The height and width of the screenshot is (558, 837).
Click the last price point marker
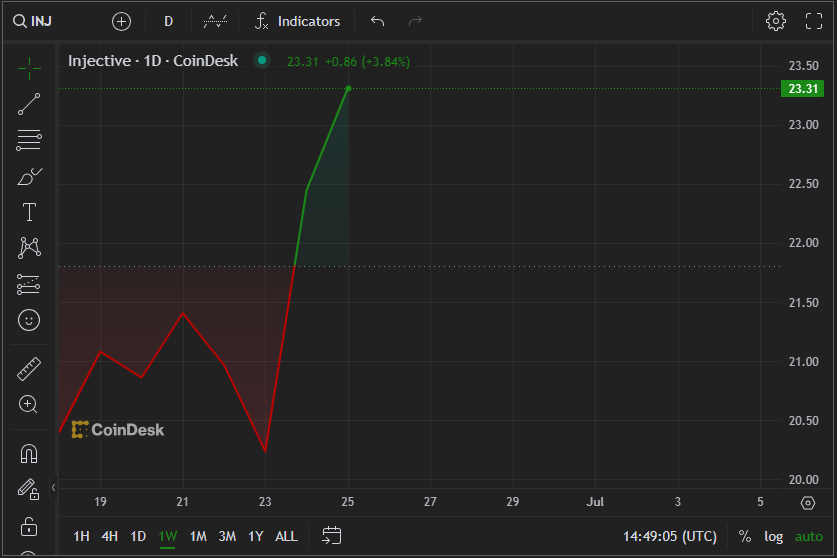[x=349, y=89]
